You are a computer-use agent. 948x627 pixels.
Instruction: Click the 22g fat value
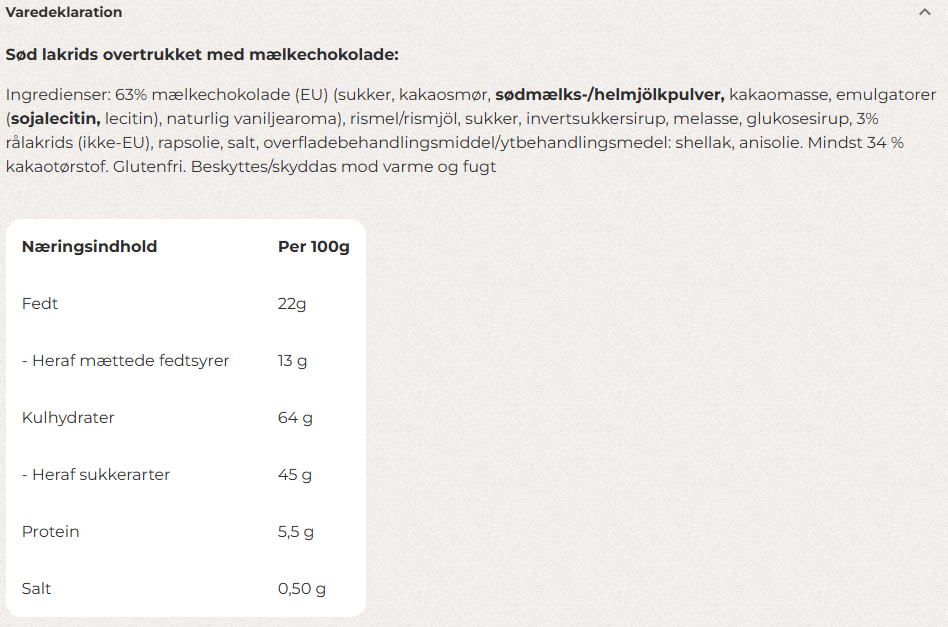tap(292, 304)
